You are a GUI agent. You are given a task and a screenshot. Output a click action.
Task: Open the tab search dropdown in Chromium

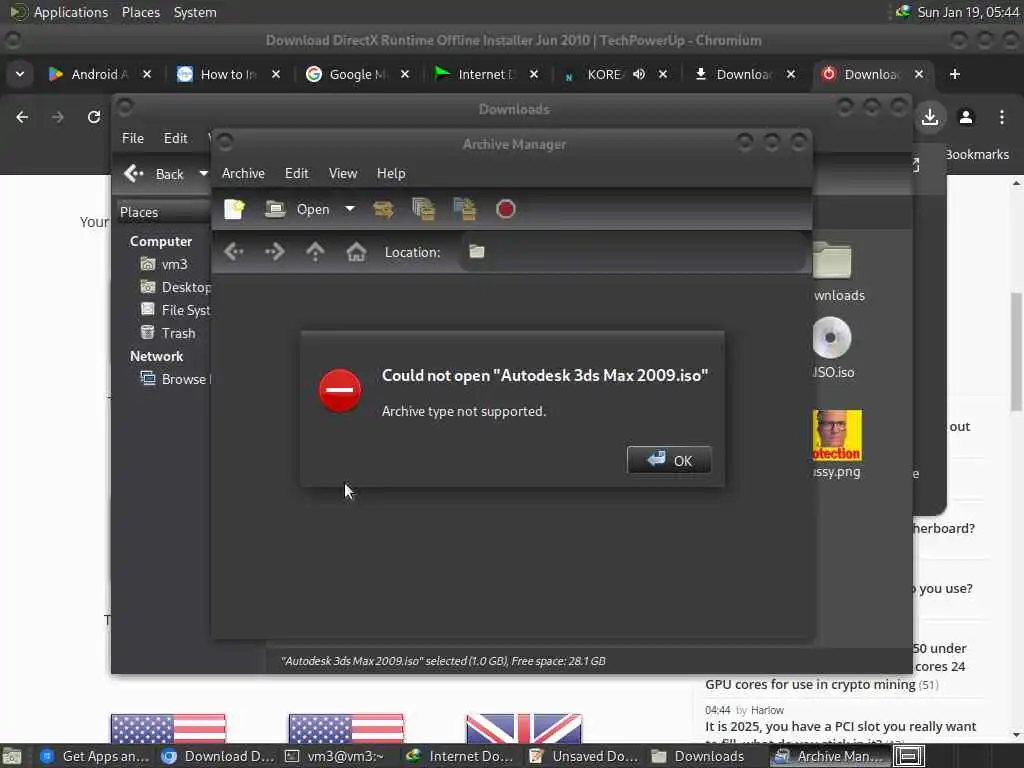[x=20, y=74]
